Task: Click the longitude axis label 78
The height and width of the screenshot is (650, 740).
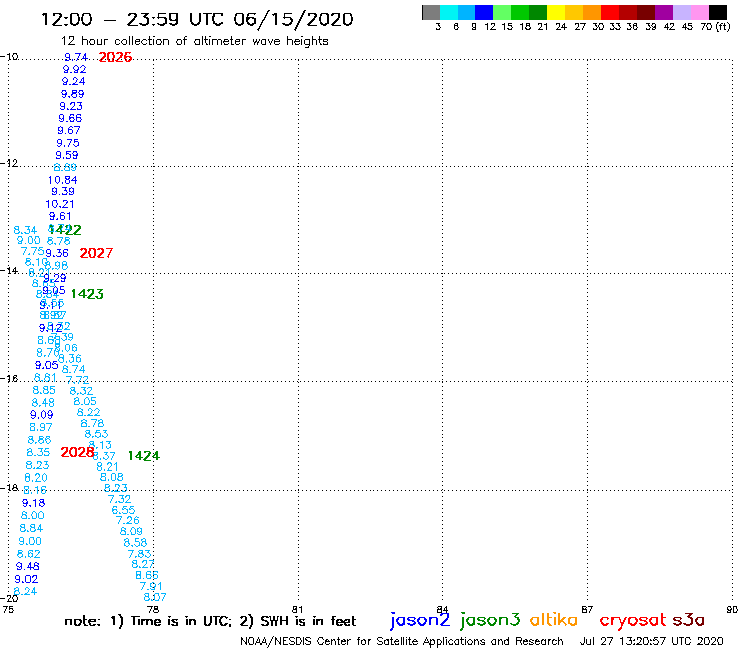Action: click(x=153, y=609)
